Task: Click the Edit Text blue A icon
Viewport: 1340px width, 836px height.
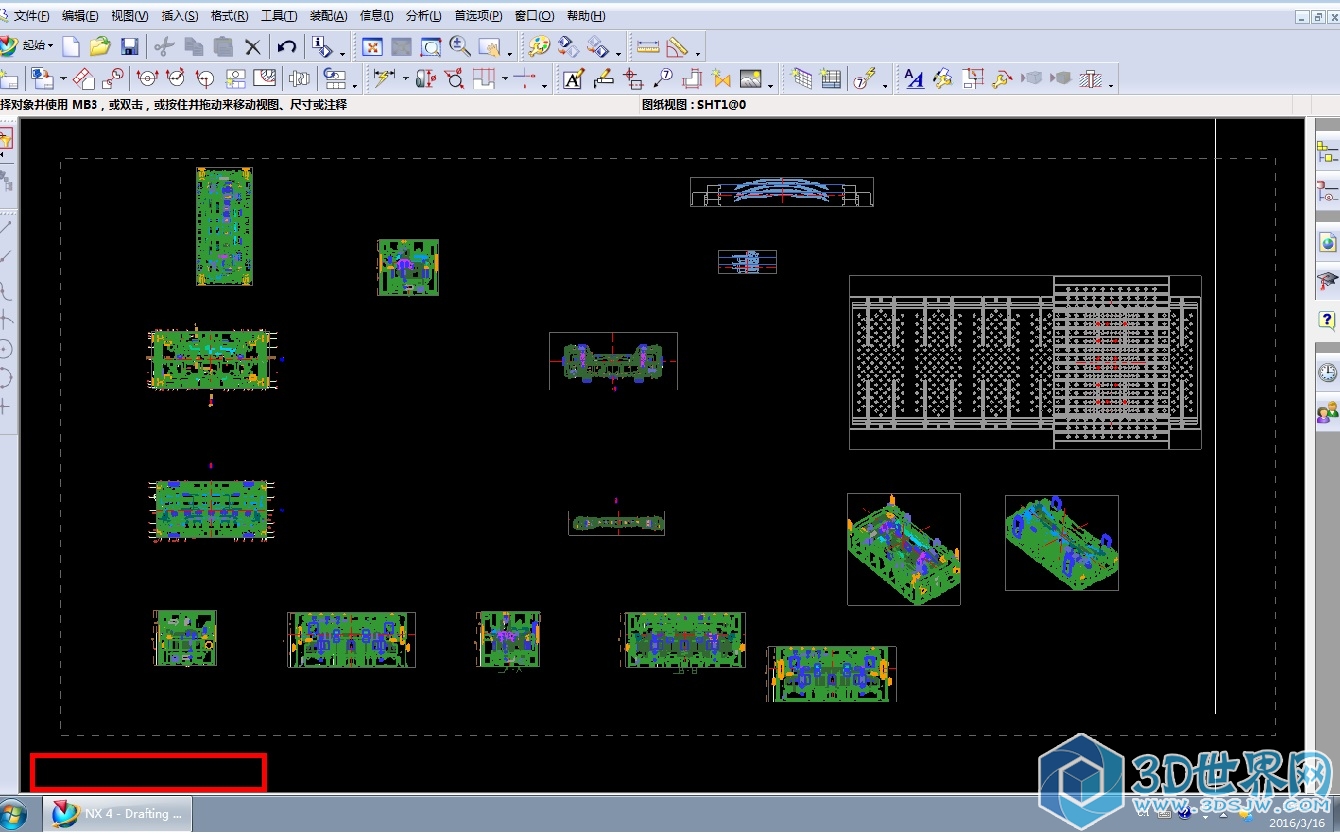Action: (914, 78)
